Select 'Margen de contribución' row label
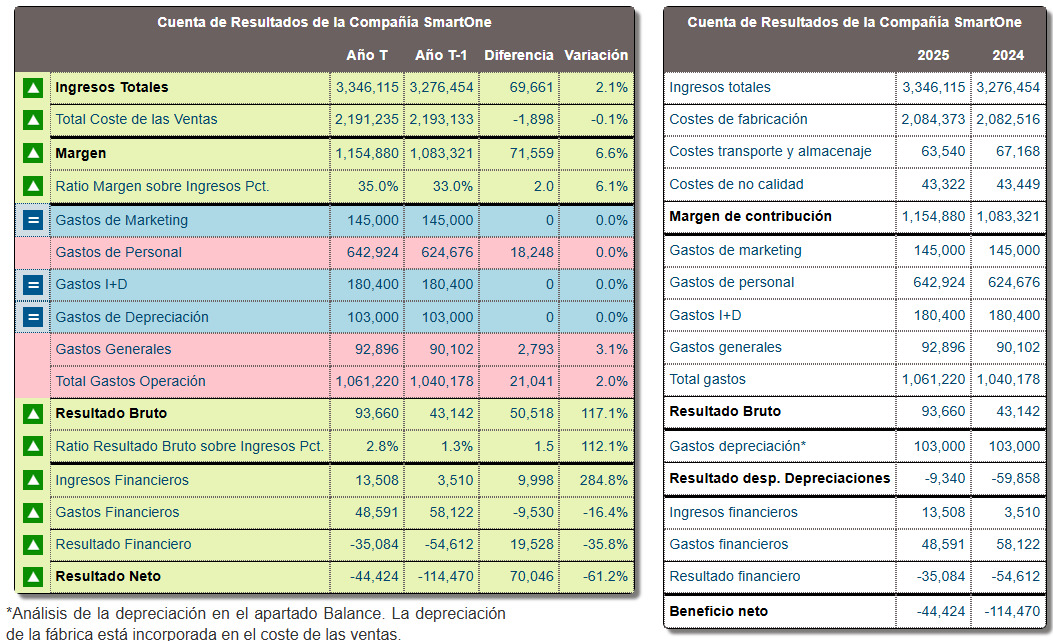The height and width of the screenshot is (641, 1053). pyautogui.click(x=750, y=216)
